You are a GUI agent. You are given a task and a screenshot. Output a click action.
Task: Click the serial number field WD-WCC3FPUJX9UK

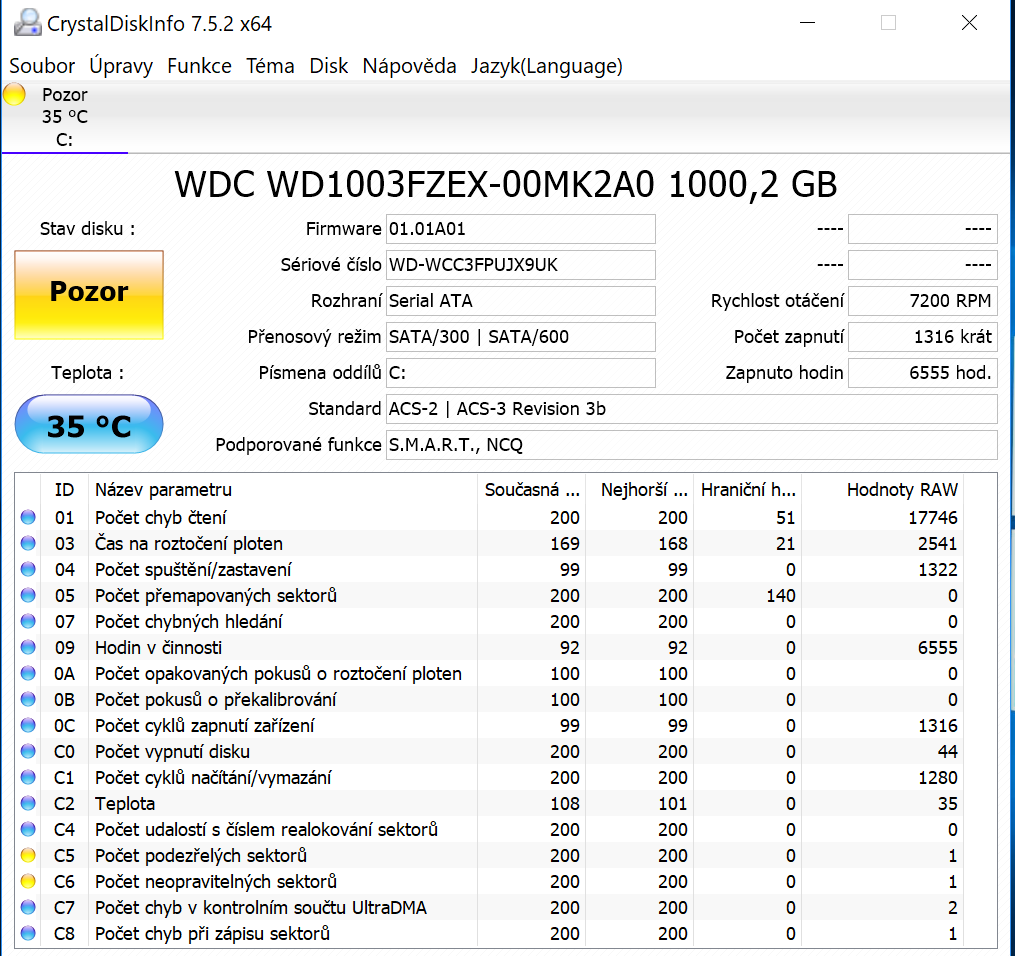520,265
